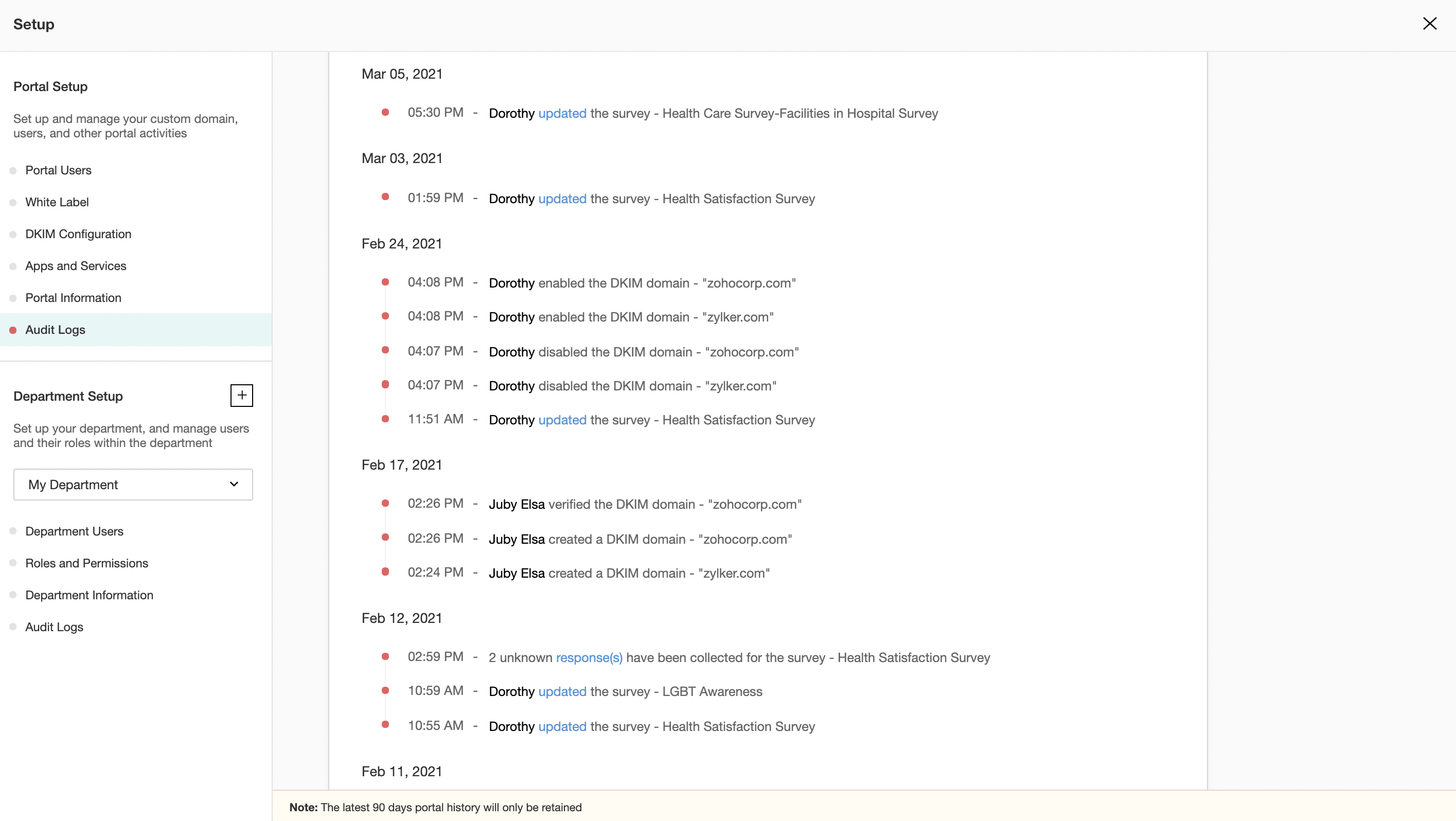The height and width of the screenshot is (821, 1456).
Task: Click the chevron arrow in department selector
Action: point(234,484)
